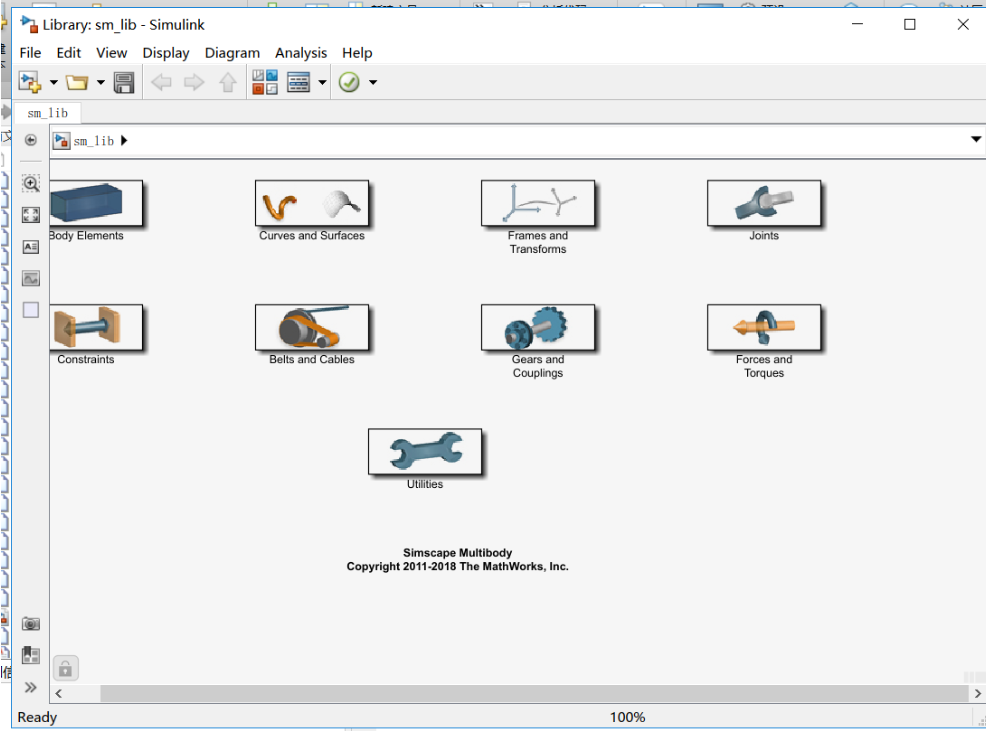
Task: Open the Belts and Cables library block
Action: point(312,327)
